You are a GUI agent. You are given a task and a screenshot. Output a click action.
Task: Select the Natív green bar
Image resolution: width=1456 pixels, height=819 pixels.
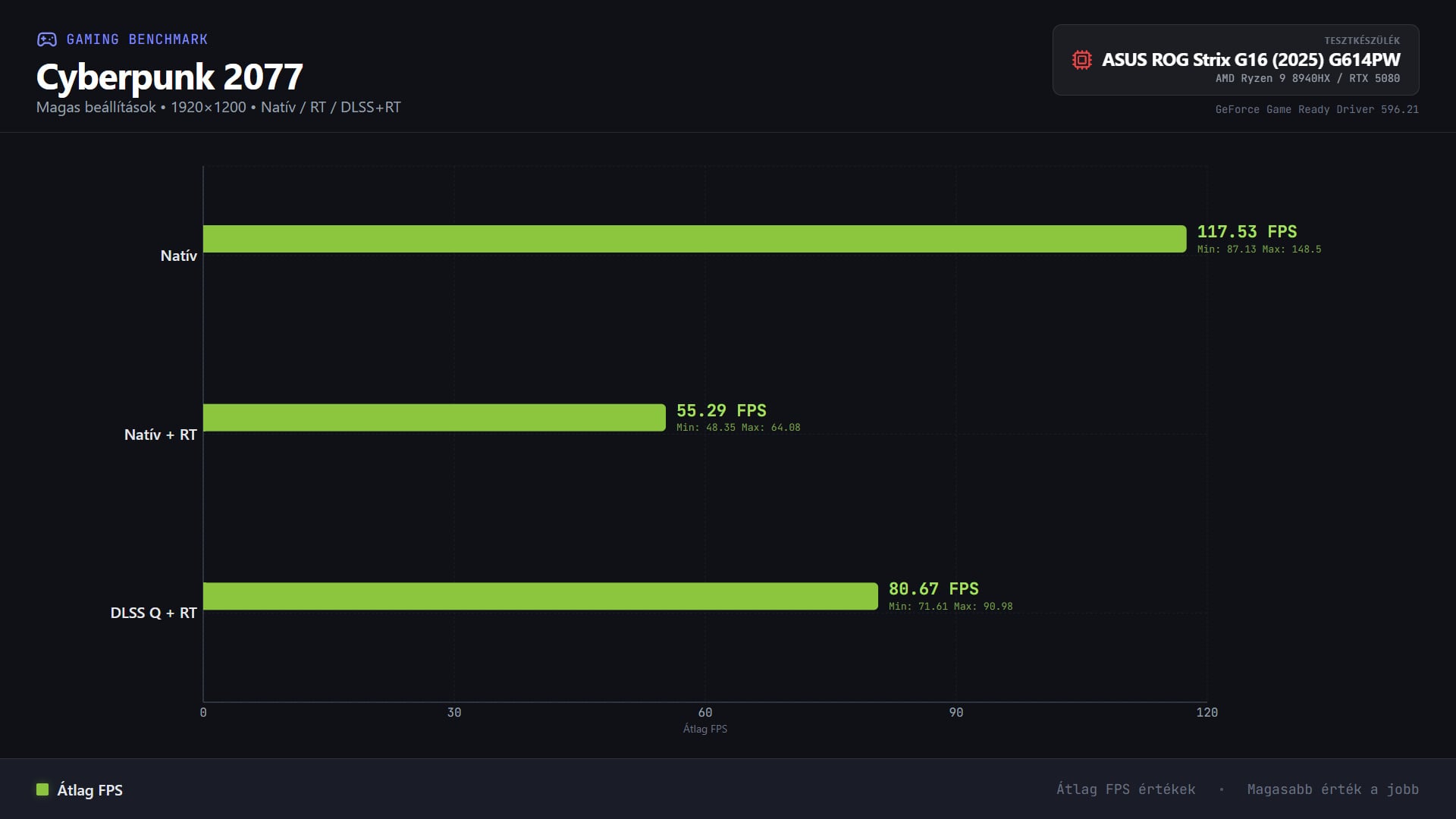pyautogui.click(x=694, y=239)
